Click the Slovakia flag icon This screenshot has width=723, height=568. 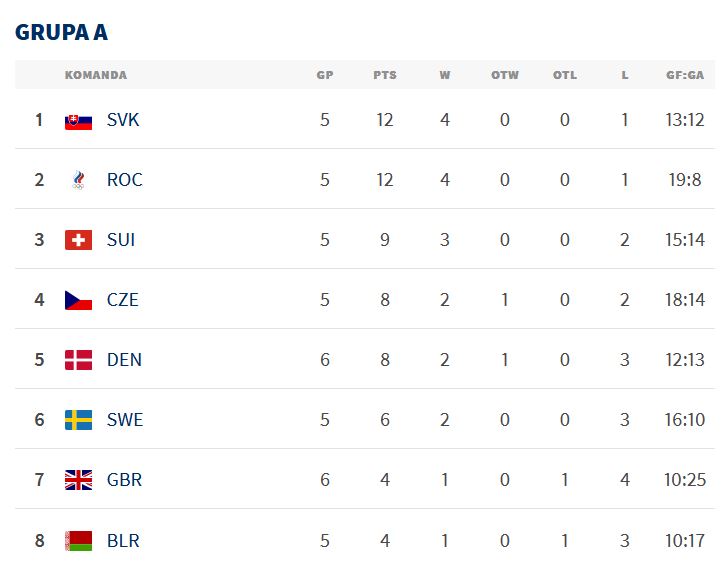point(78,120)
